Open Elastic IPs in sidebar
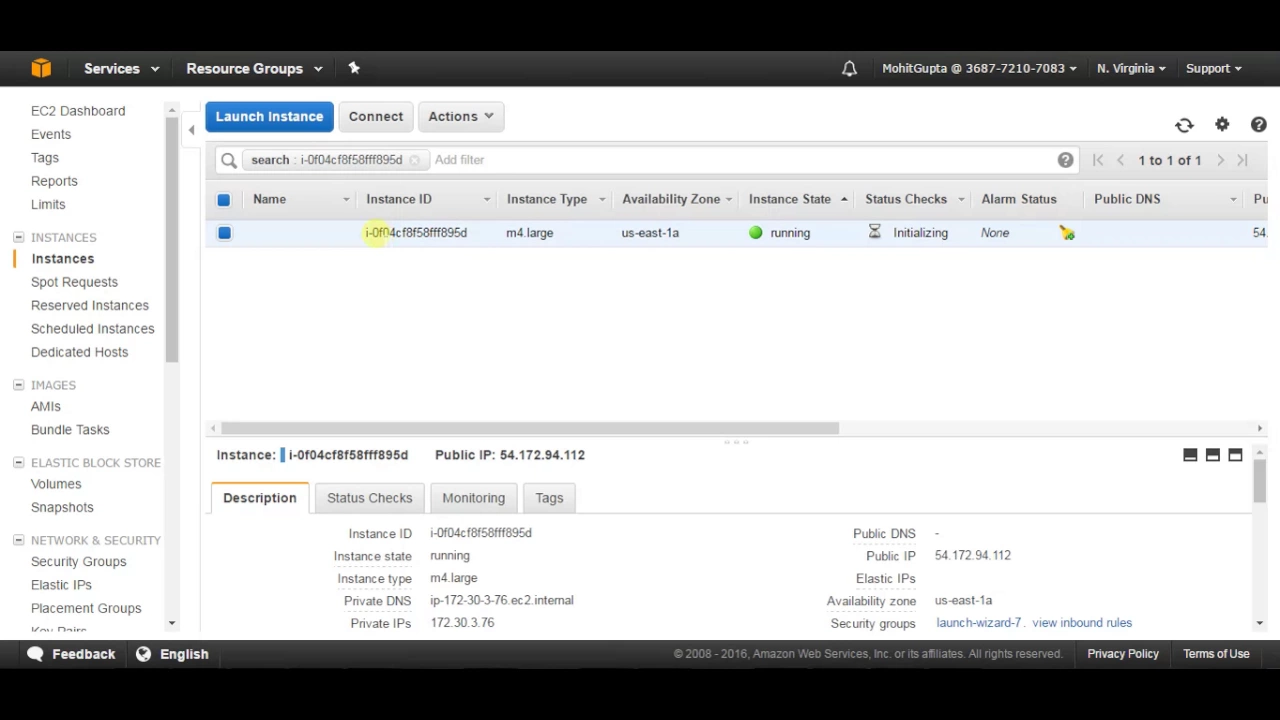Viewport: 1280px width, 720px height. pyautogui.click(x=61, y=585)
